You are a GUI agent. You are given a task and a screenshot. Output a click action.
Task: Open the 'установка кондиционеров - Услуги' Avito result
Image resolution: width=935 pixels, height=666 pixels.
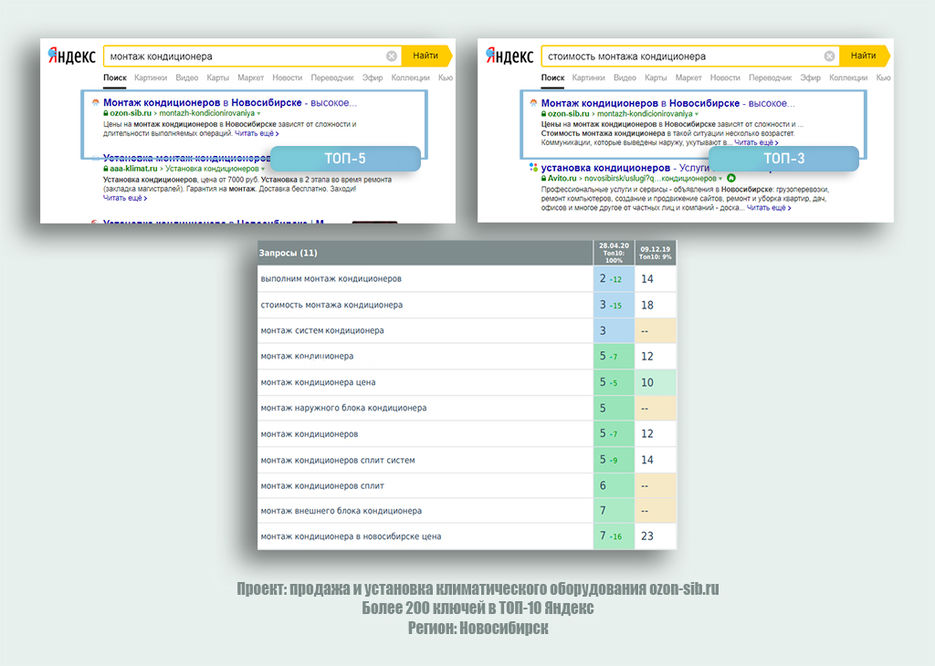coord(625,168)
